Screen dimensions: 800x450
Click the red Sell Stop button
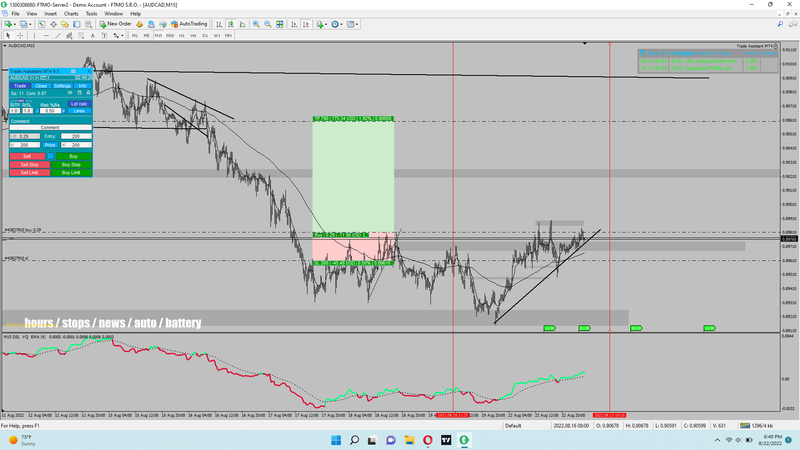pos(29,165)
